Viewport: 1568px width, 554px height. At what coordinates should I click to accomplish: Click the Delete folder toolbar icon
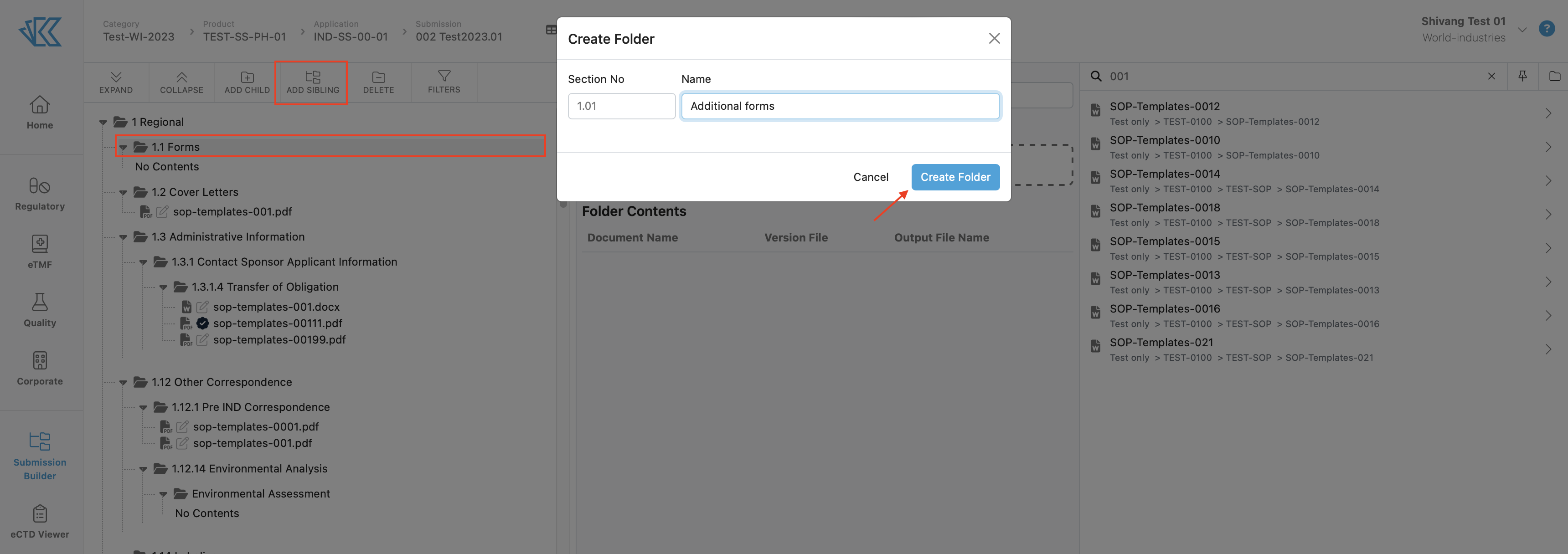378,77
